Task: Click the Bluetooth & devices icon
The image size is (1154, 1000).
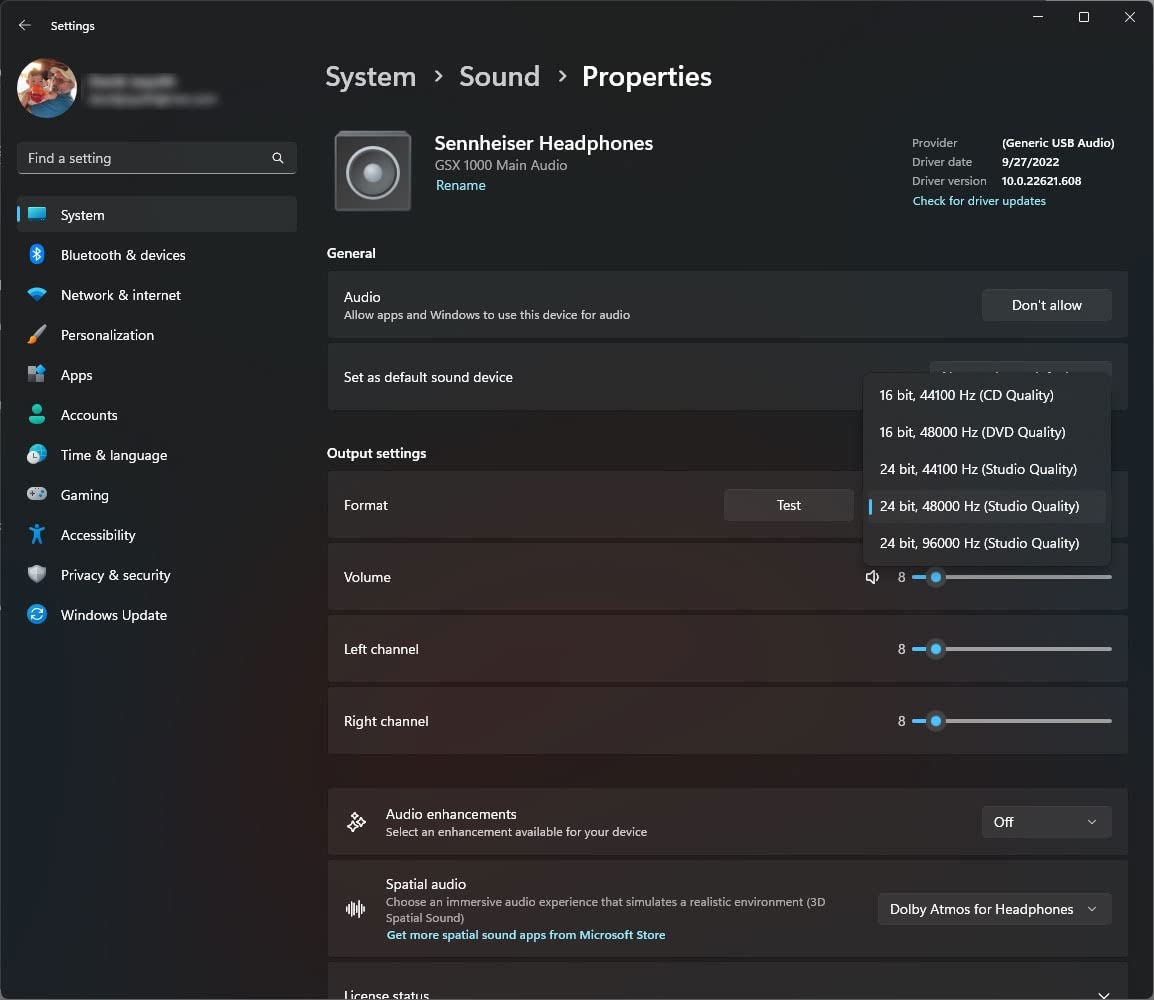Action: [x=37, y=255]
